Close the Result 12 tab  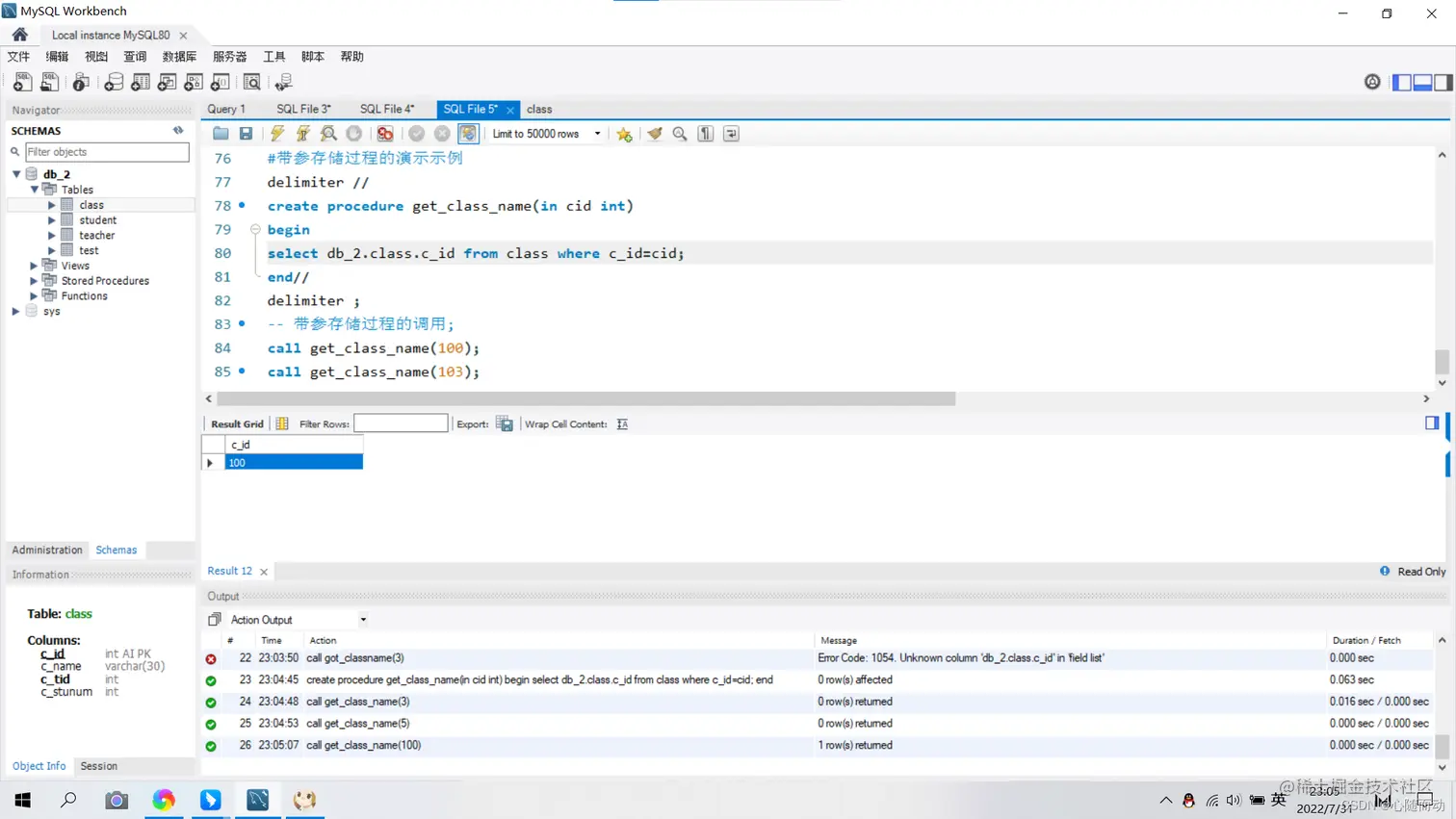tap(264, 572)
